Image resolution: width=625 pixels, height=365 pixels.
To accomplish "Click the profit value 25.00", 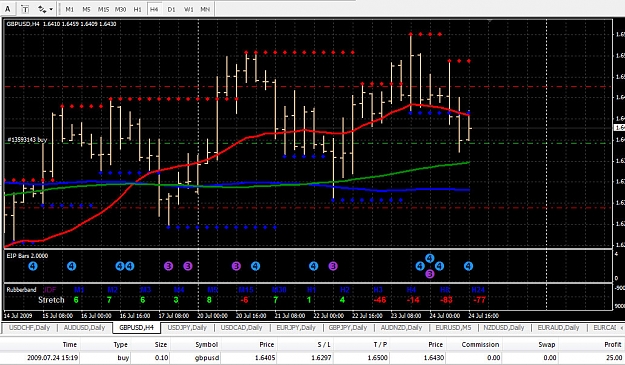I will coord(614,358).
